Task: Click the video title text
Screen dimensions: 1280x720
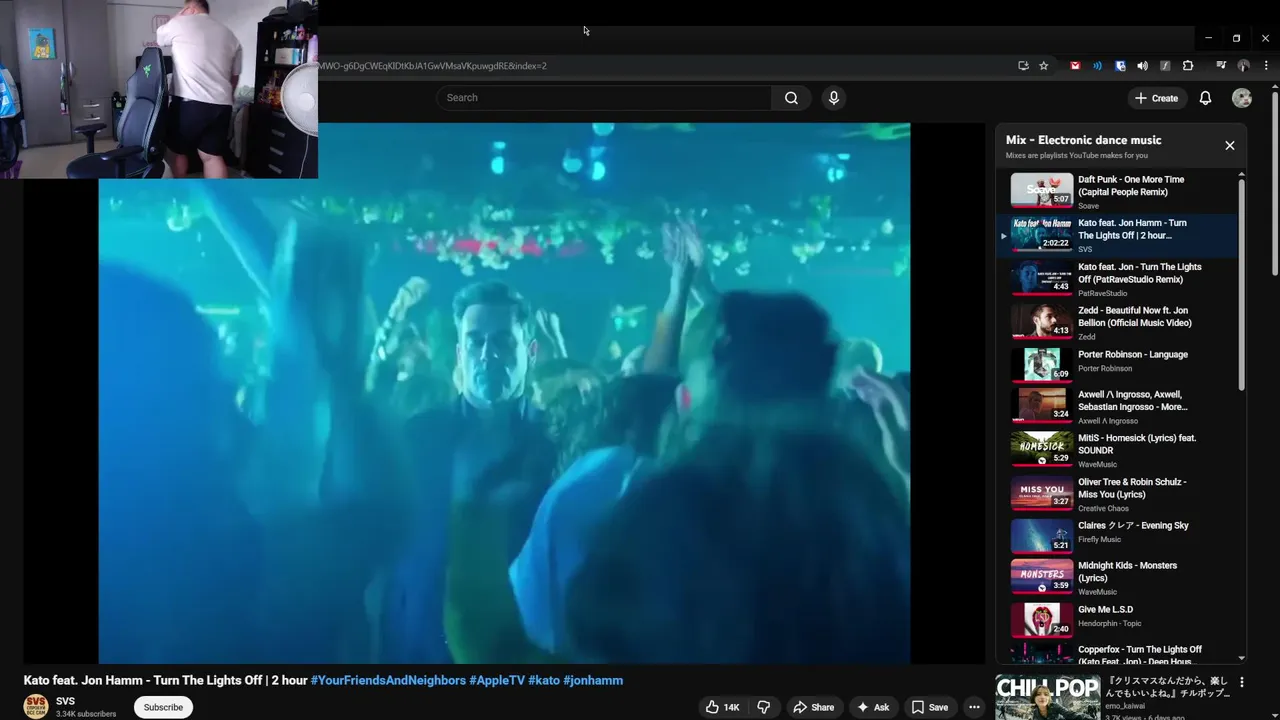Action: pos(166,680)
